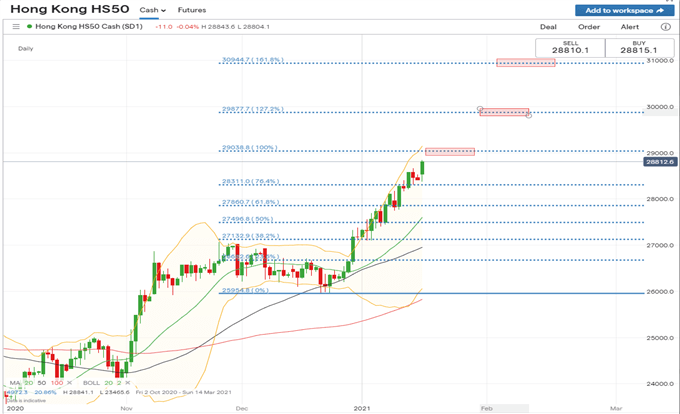Screen dimensions: 680x414
Task: Click the -11.0 change value in header
Action: click(x=164, y=27)
